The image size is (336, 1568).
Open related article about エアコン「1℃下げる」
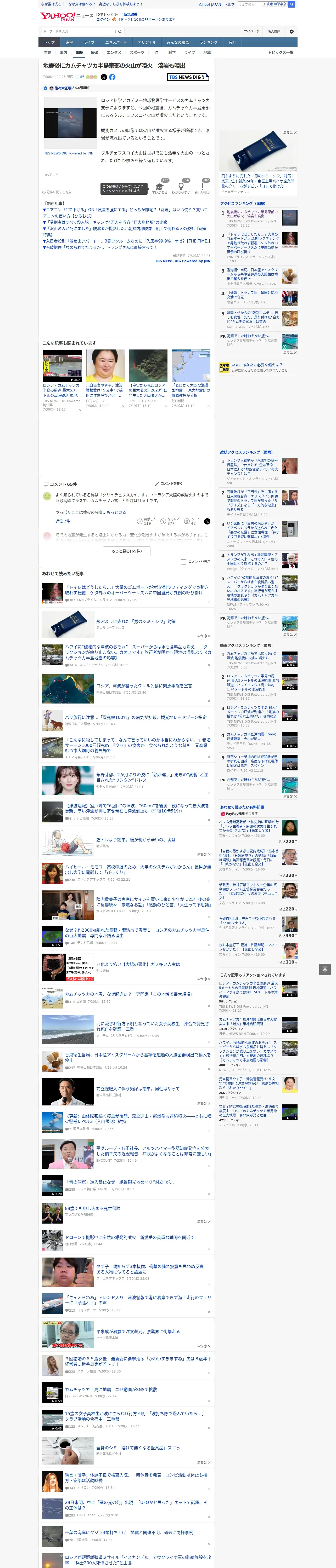(x=125, y=212)
